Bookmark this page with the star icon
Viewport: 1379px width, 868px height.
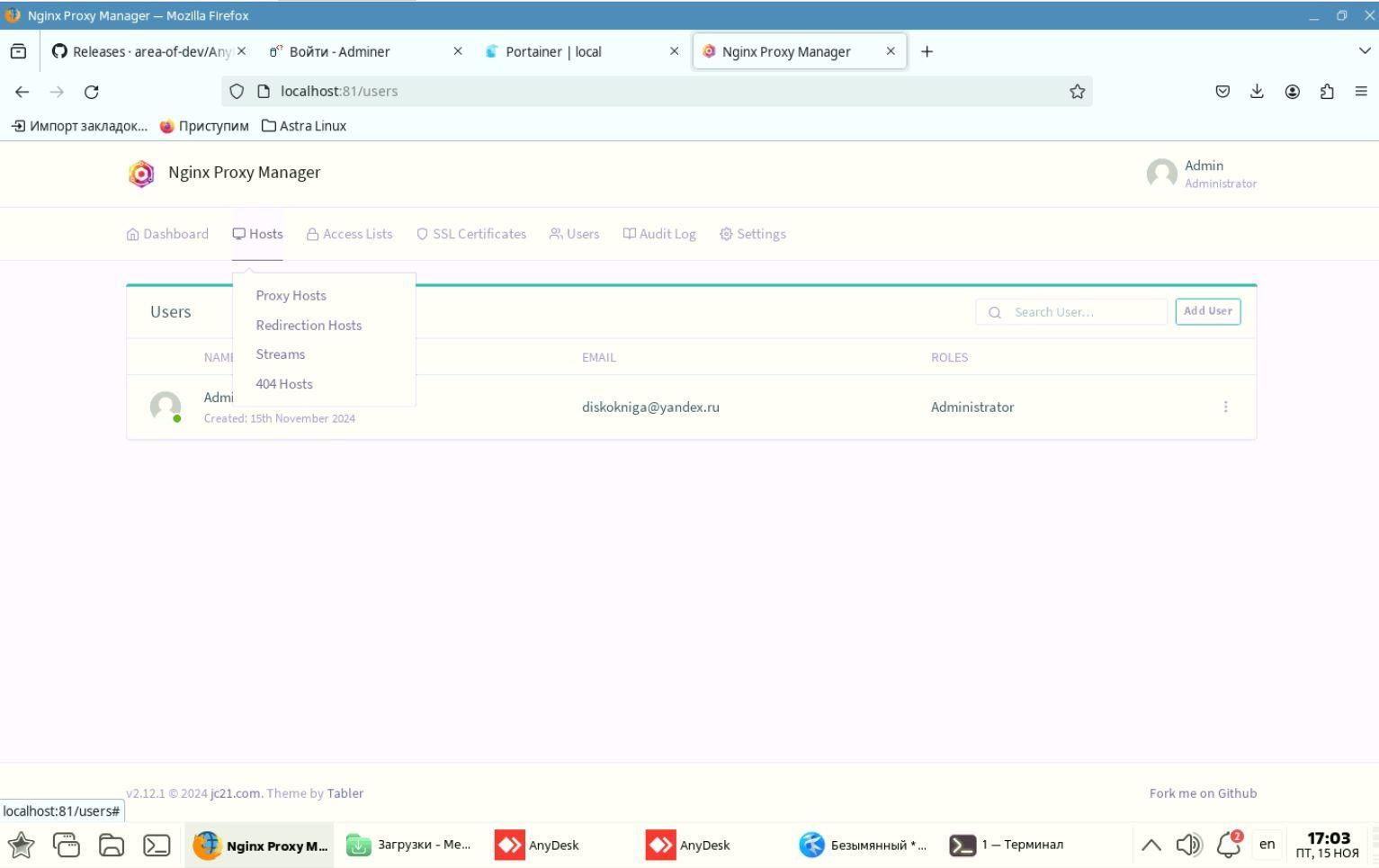(x=1077, y=92)
